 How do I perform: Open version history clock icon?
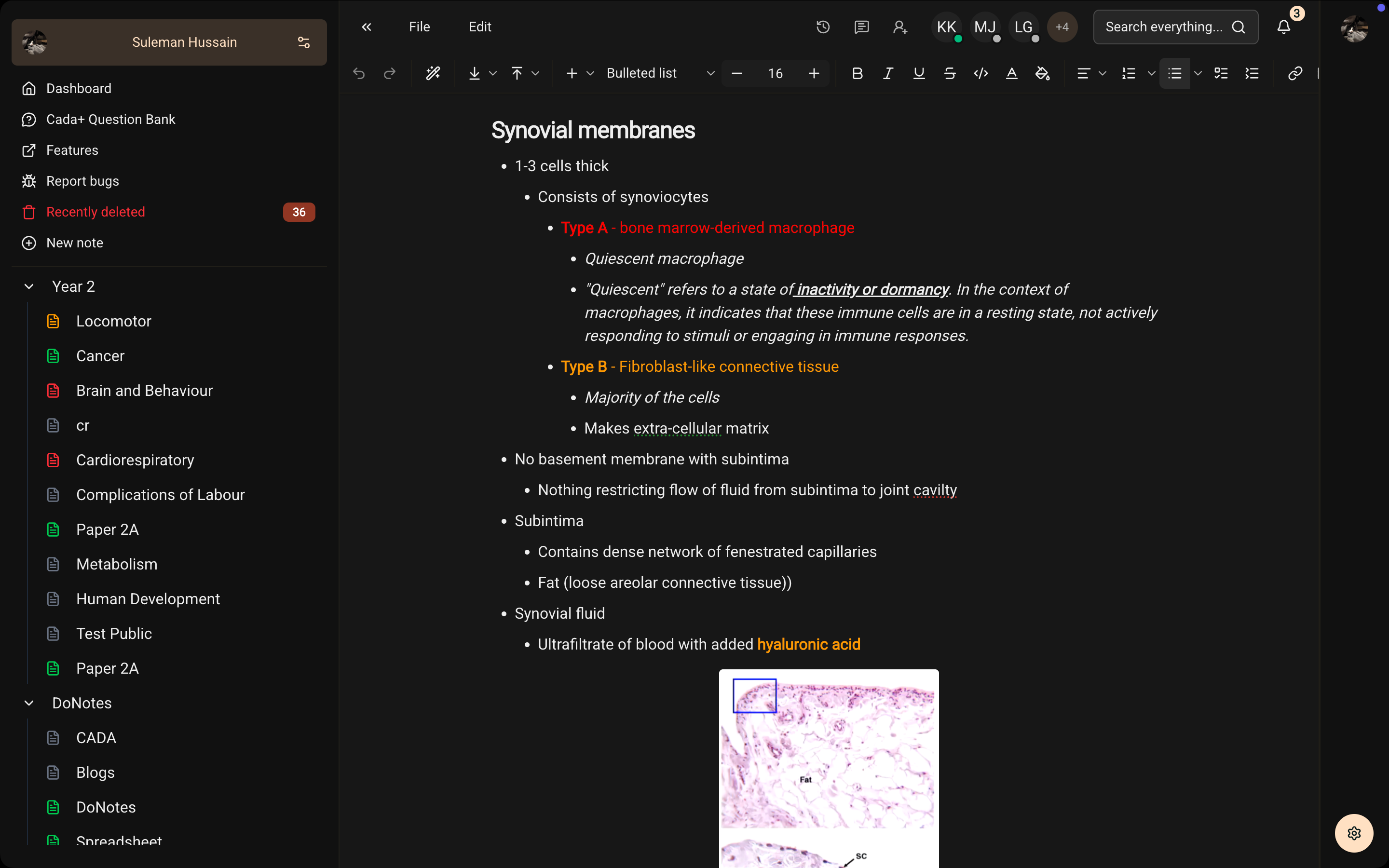click(823, 27)
